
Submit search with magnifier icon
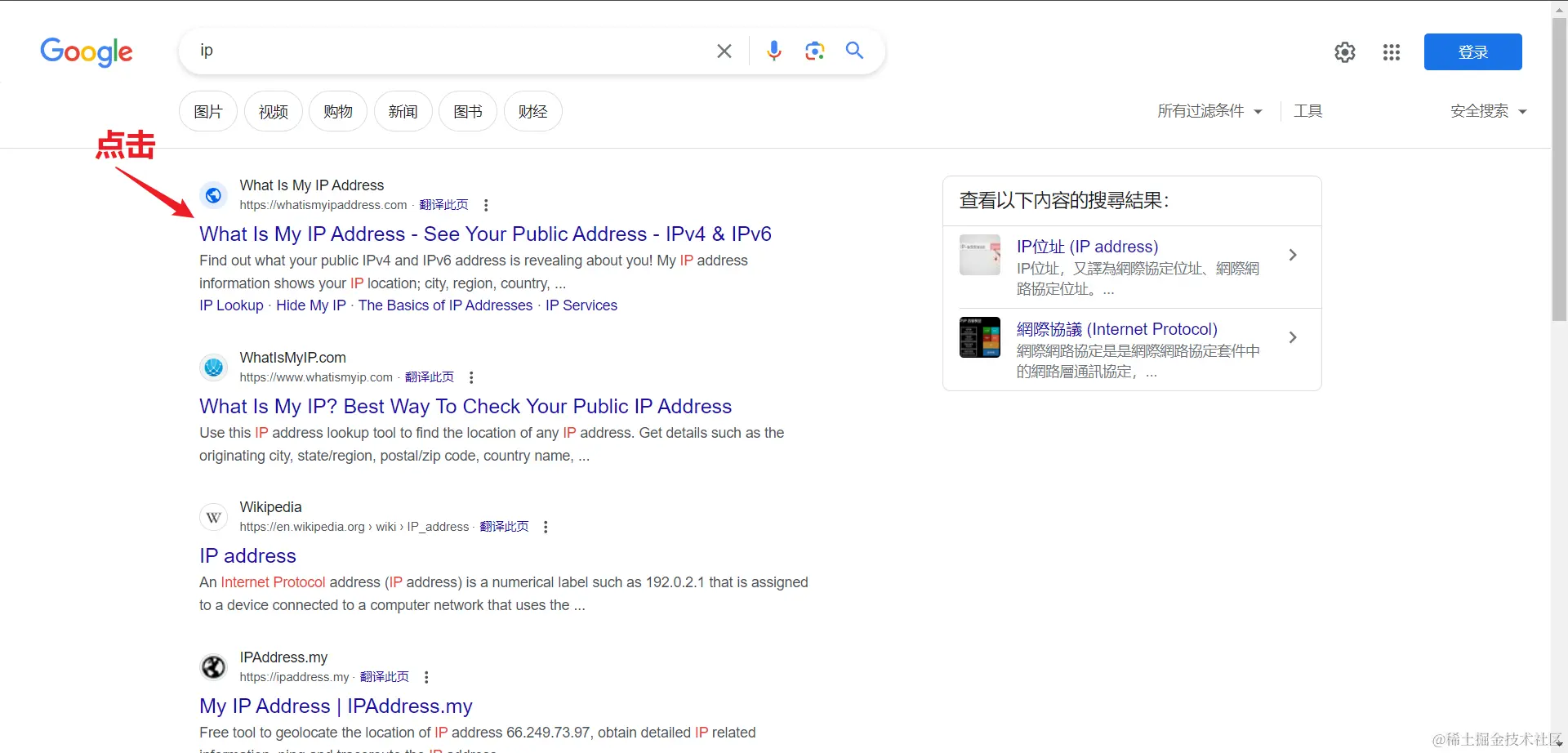click(x=854, y=51)
